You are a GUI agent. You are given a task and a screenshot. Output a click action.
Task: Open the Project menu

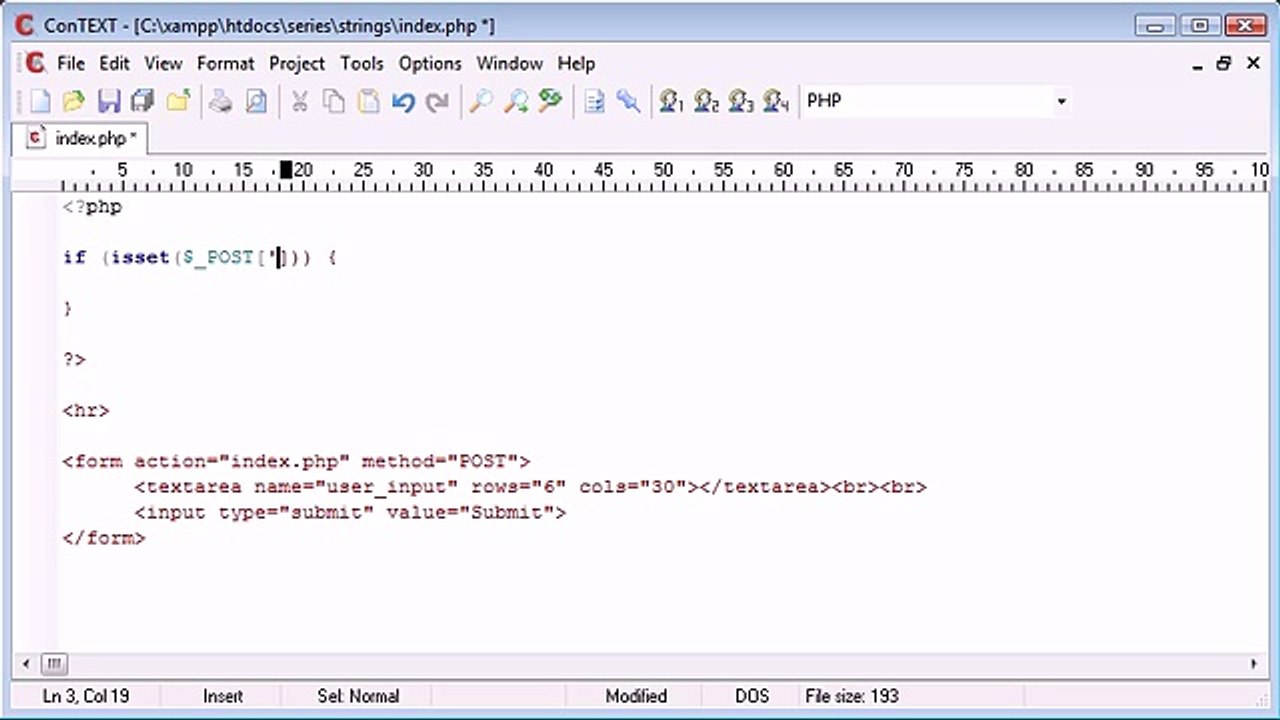(297, 63)
